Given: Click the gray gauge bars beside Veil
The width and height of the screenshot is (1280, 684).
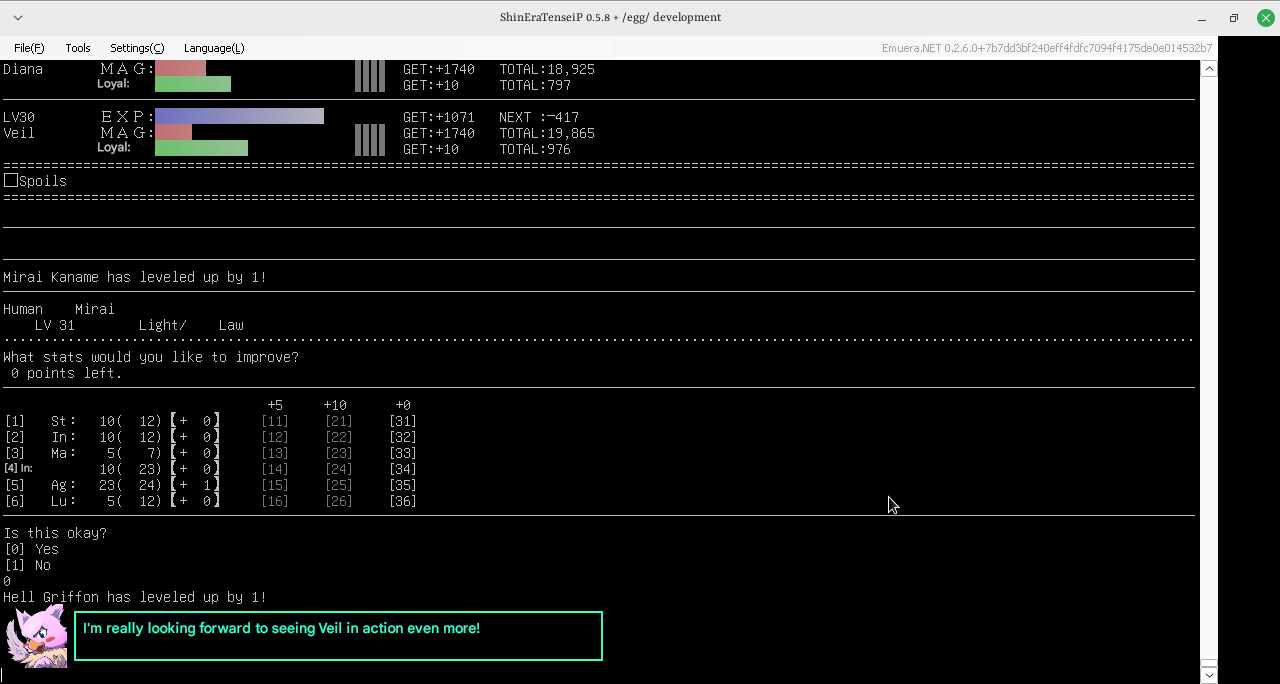Looking at the screenshot, I should coord(370,140).
